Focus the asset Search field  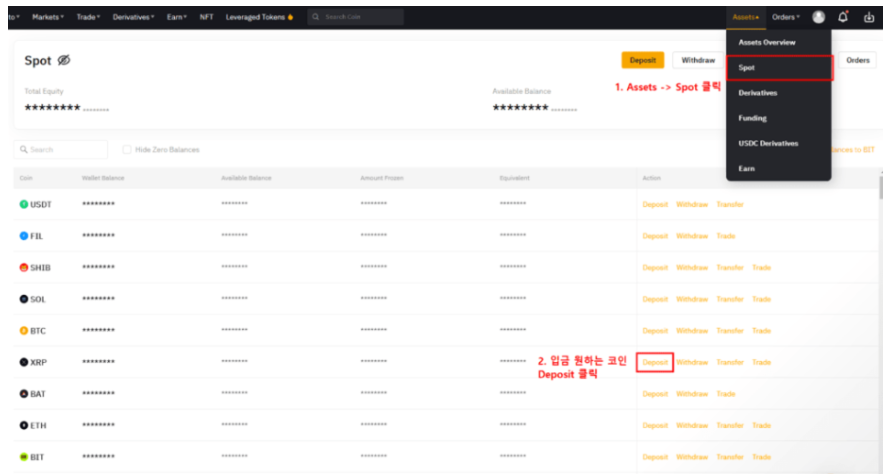(61, 150)
